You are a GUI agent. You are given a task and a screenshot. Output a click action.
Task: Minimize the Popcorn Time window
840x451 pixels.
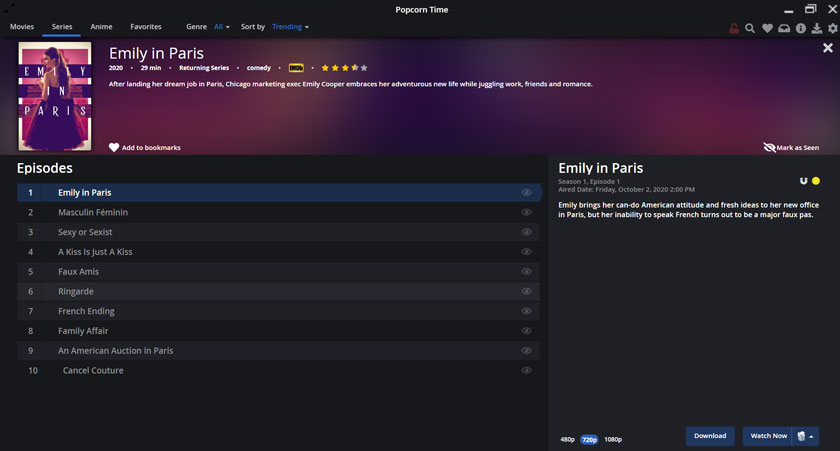tap(789, 10)
